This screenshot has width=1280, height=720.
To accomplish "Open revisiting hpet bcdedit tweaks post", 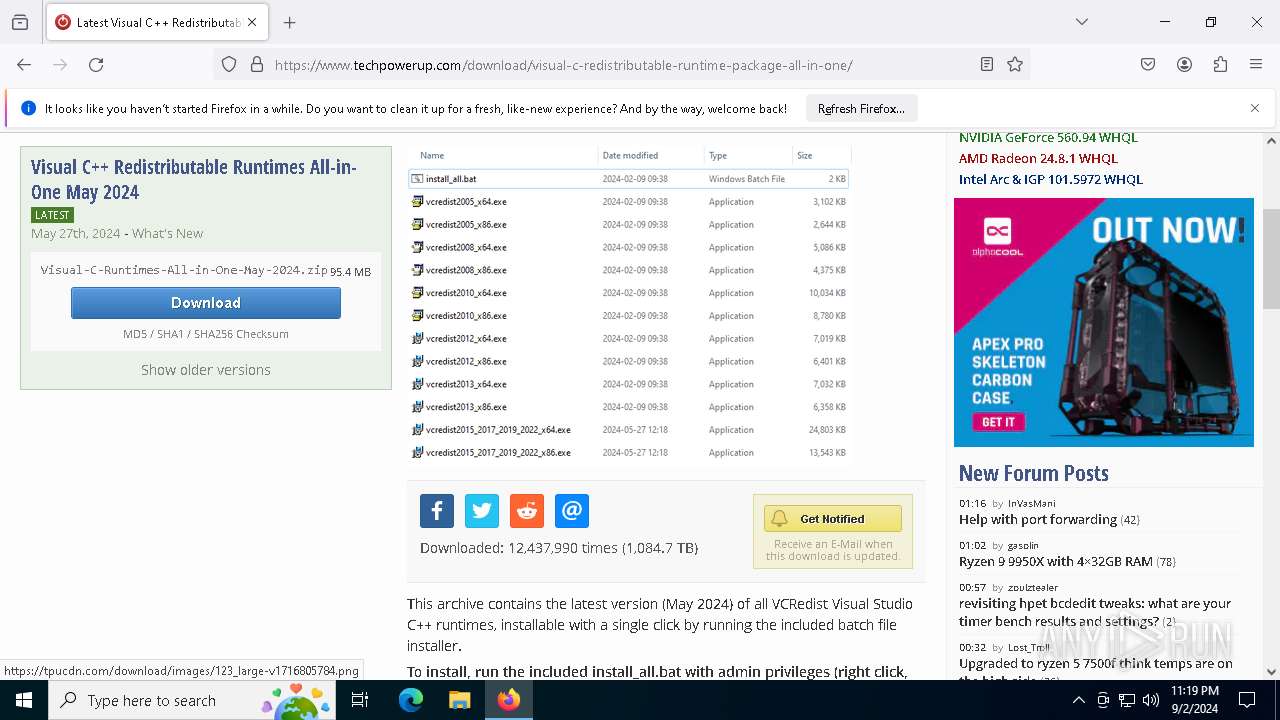I will click(1095, 612).
